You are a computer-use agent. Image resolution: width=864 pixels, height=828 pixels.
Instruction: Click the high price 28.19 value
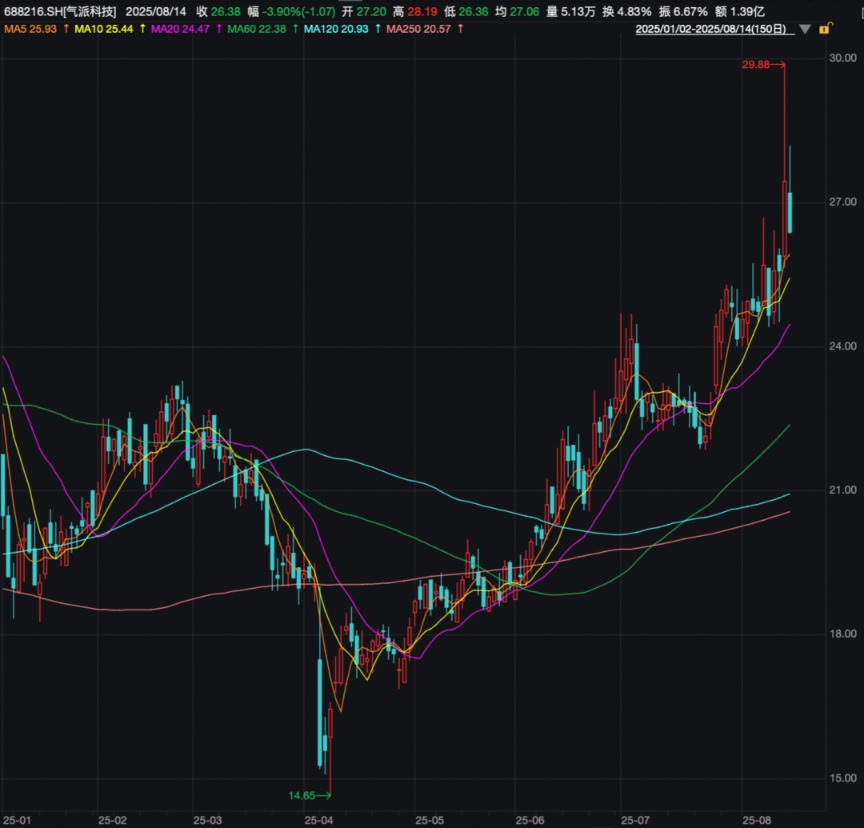coord(422,12)
